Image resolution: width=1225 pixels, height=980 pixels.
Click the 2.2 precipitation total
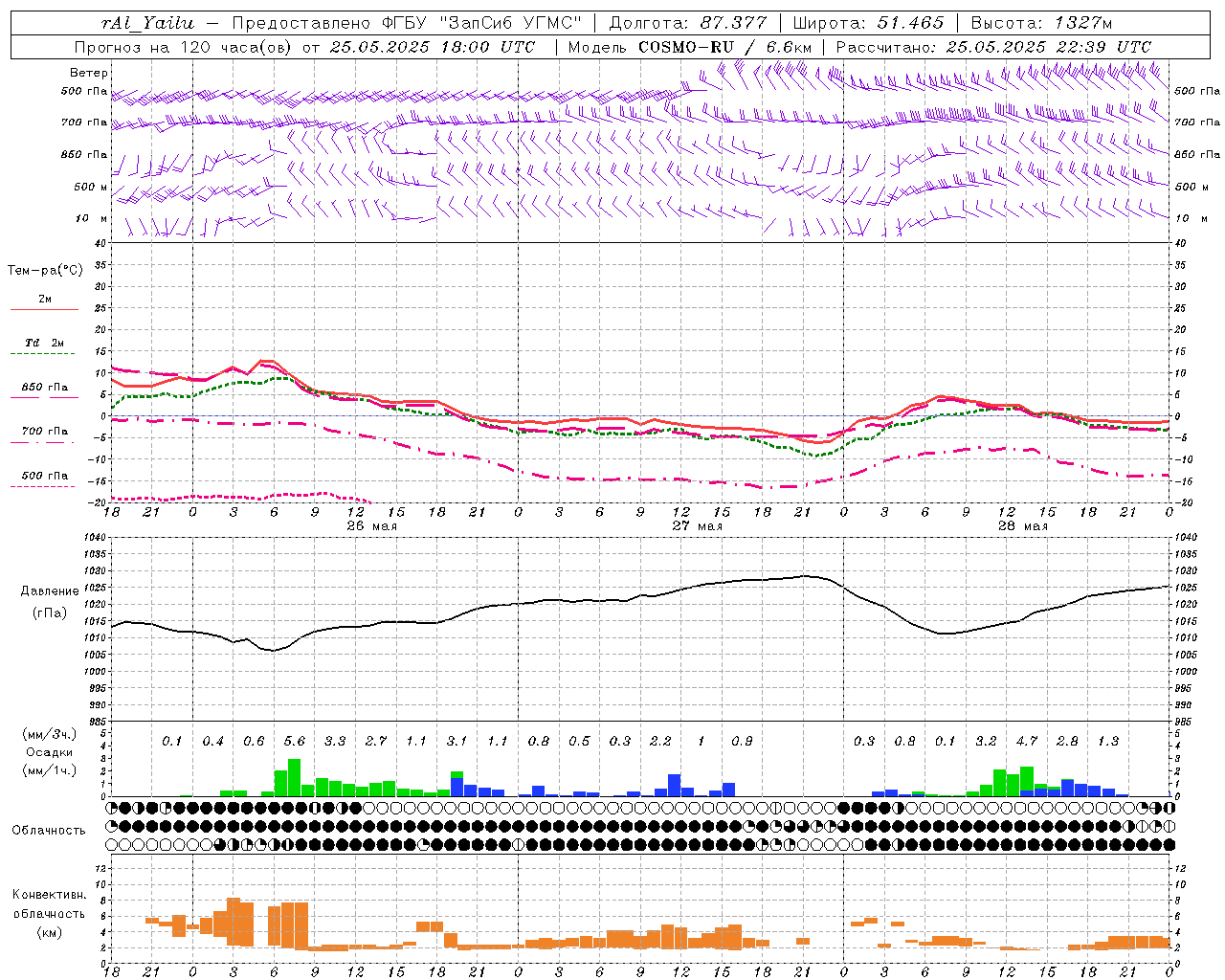coord(660,741)
